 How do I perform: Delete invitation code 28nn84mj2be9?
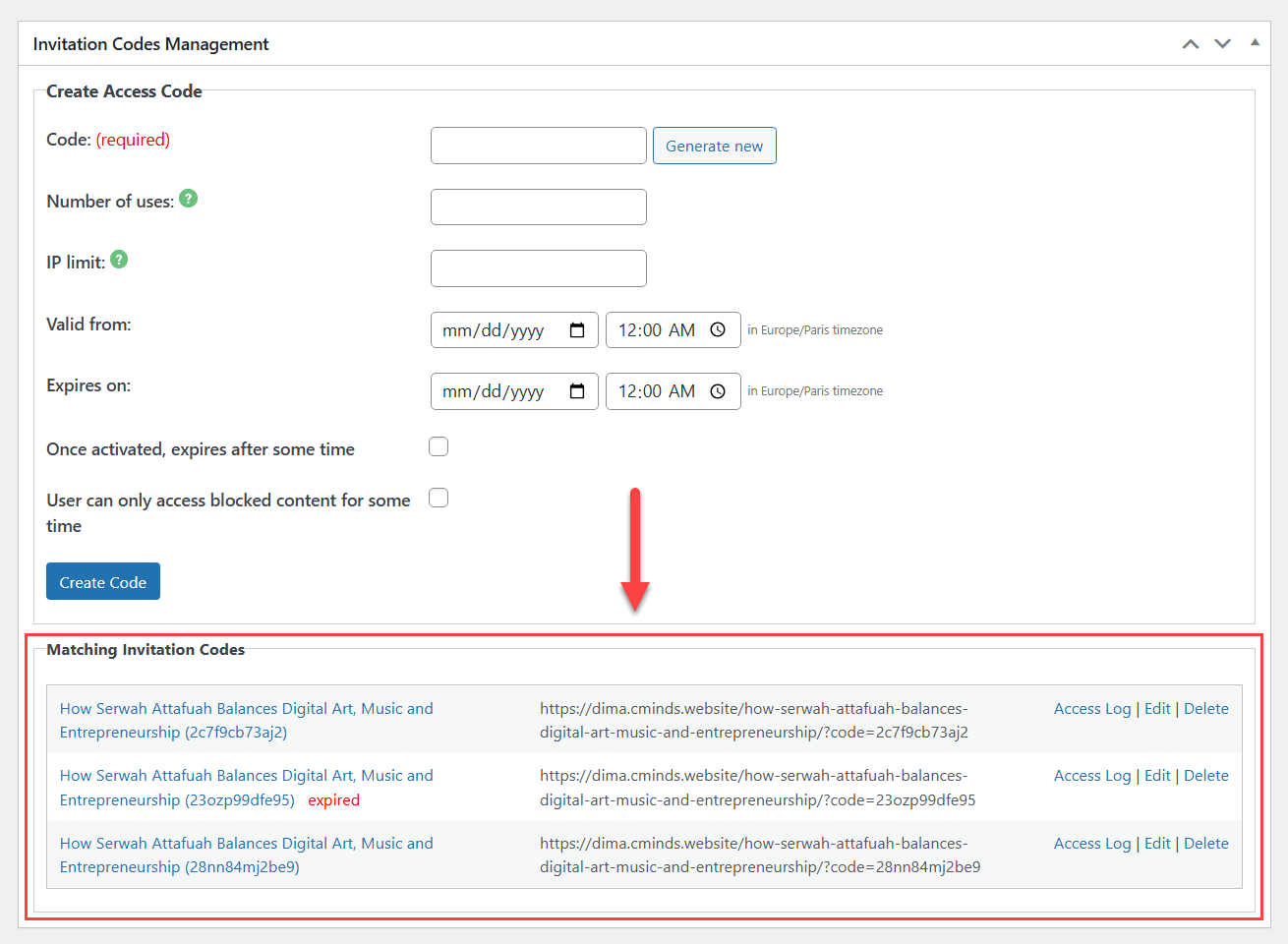1205,844
